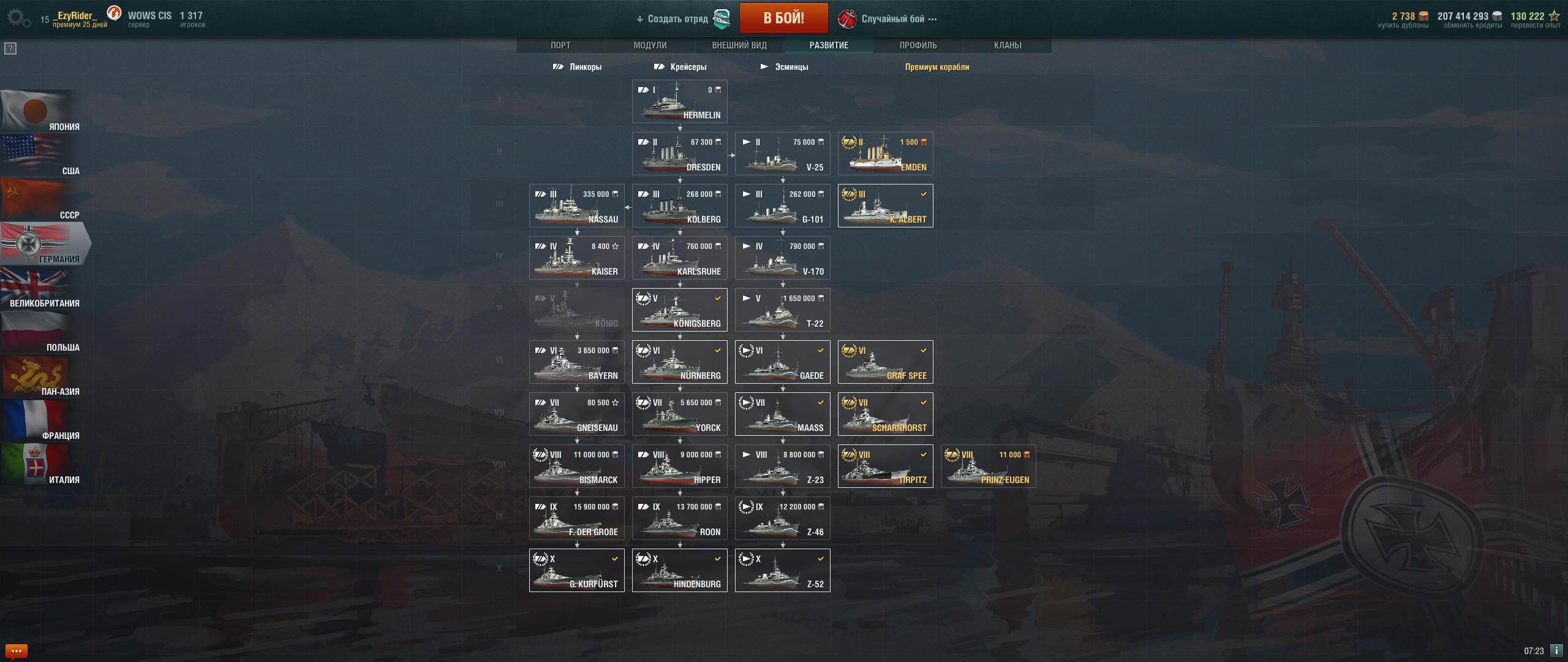The height and width of the screenshot is (662, 1568).
Task: Open the ПРОФИЛЬ tab
Action: (918, 45)
